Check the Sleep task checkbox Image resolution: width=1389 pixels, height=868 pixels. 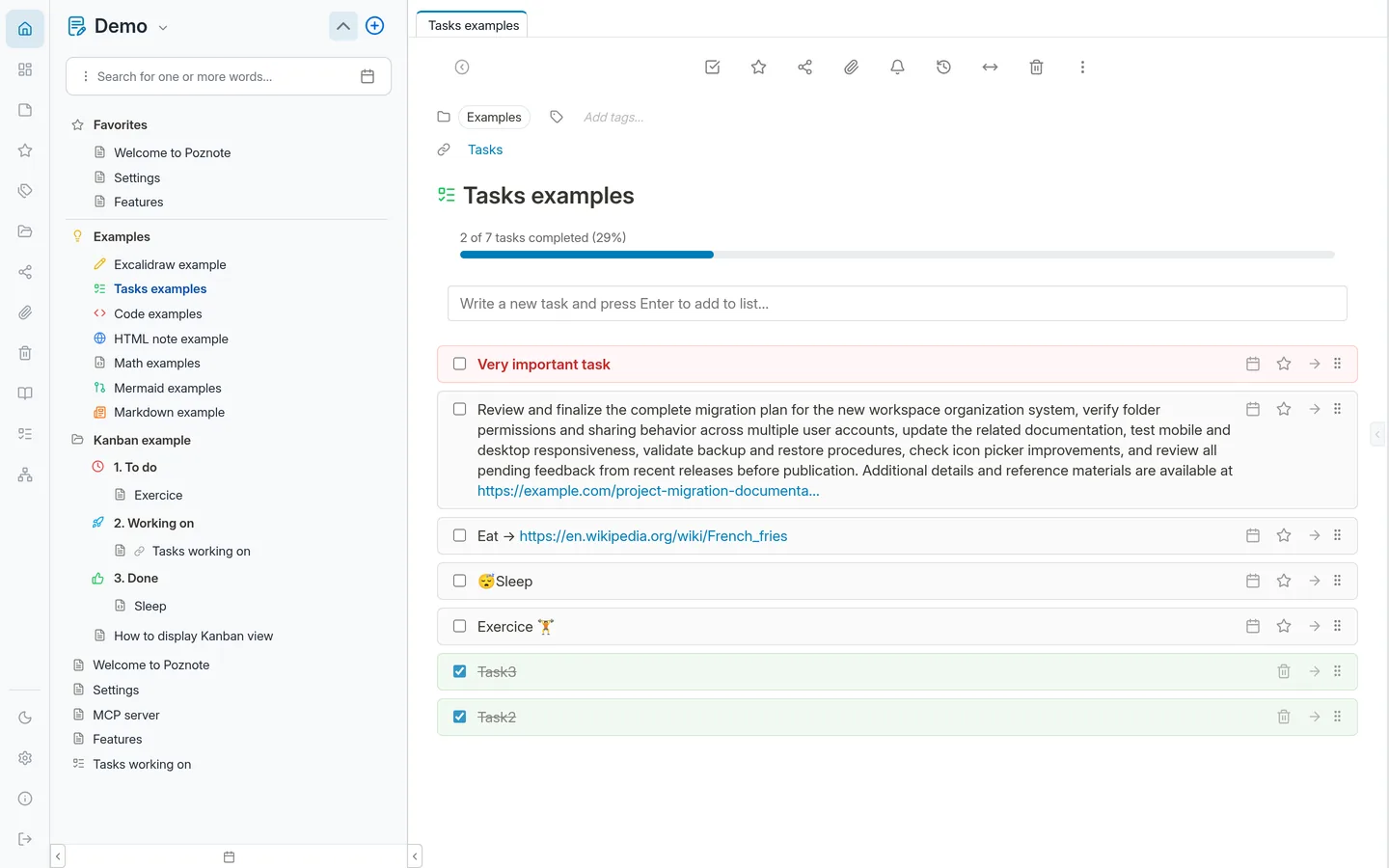point(460,581)
